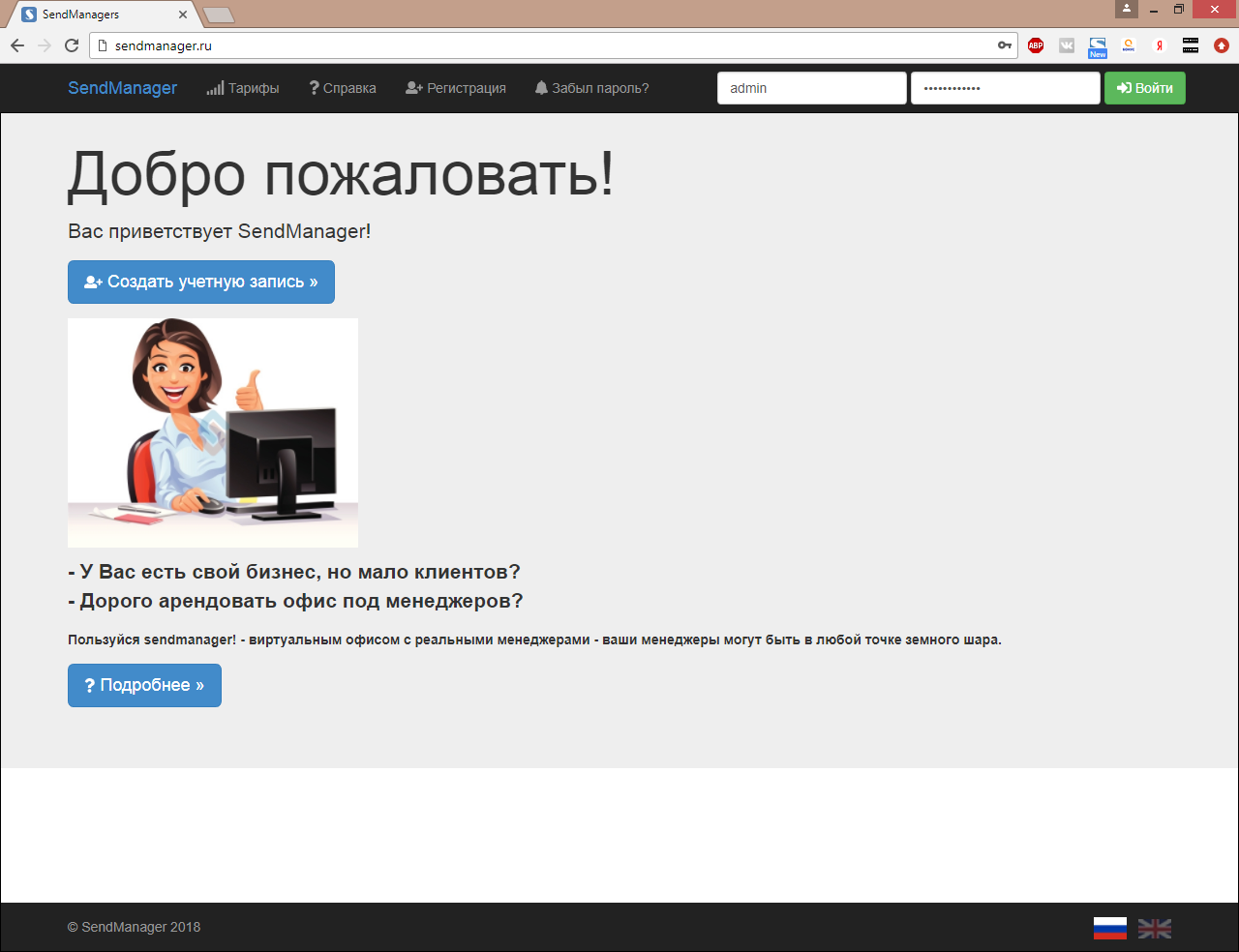The image size is (1239, 952).
Task: Open the VK extension icon
Action: coord(1067,45)
